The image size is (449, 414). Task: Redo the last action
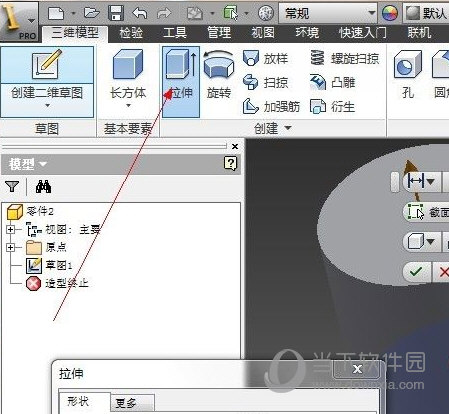click(x=164, y=13)
